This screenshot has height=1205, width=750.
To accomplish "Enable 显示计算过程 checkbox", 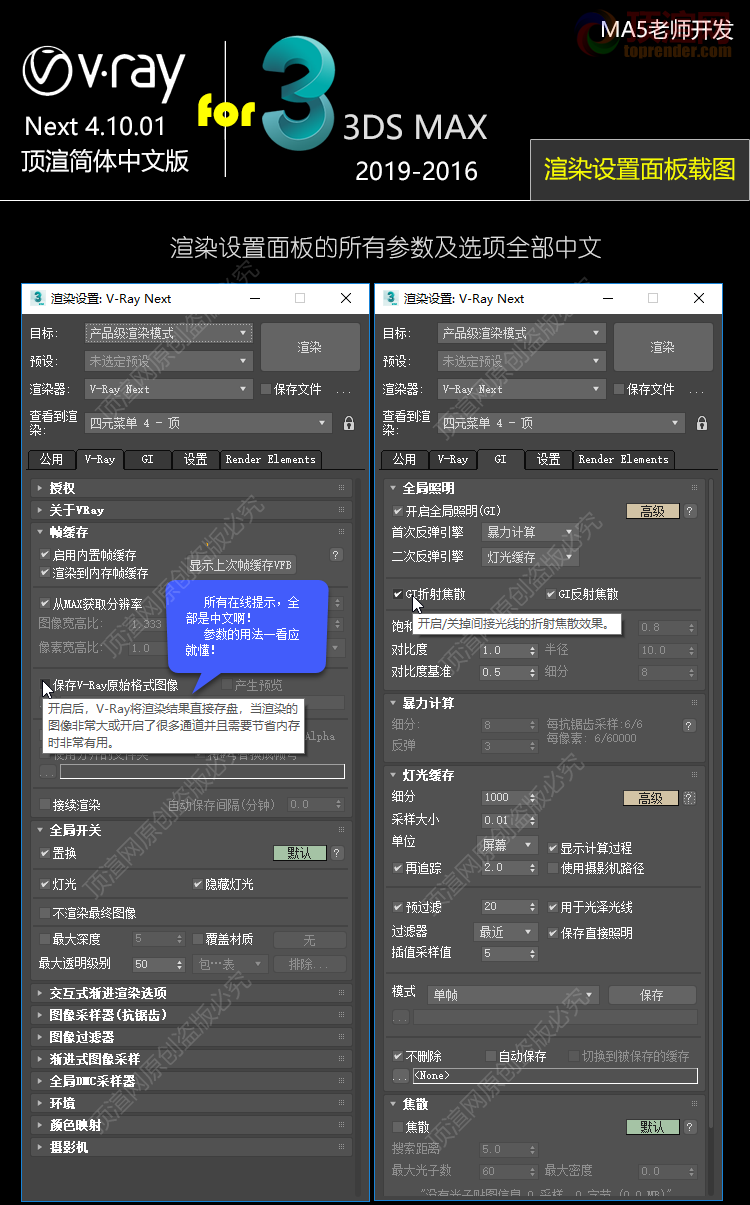I will click(x=553, y=848).
